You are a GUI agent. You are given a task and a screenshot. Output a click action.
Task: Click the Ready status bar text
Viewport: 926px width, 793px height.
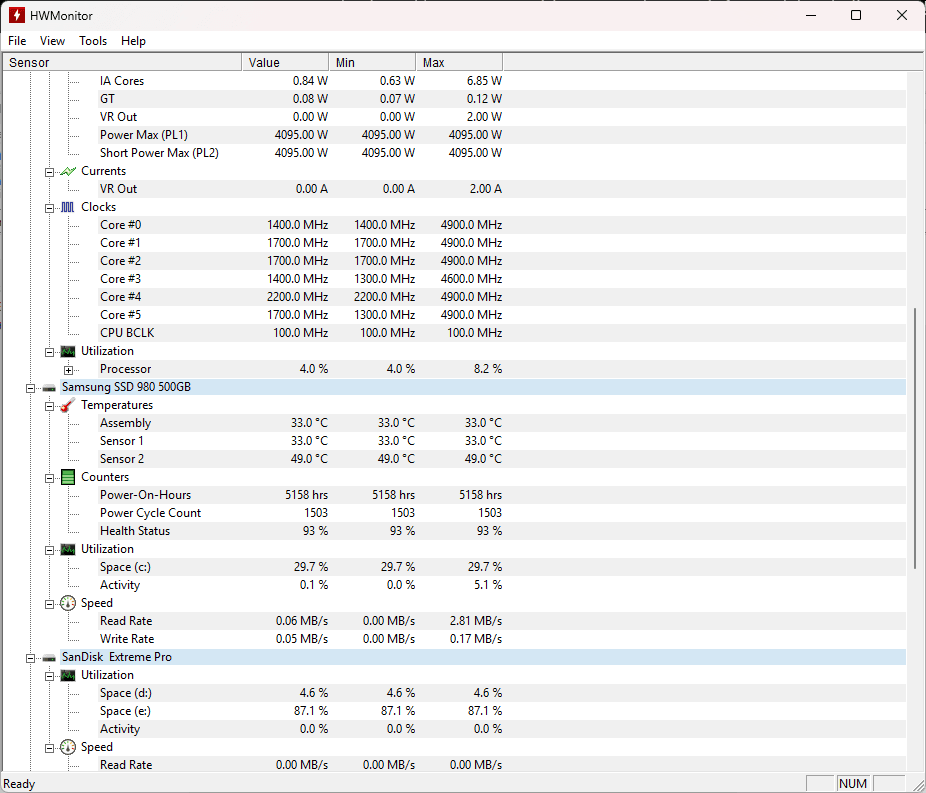19,784
